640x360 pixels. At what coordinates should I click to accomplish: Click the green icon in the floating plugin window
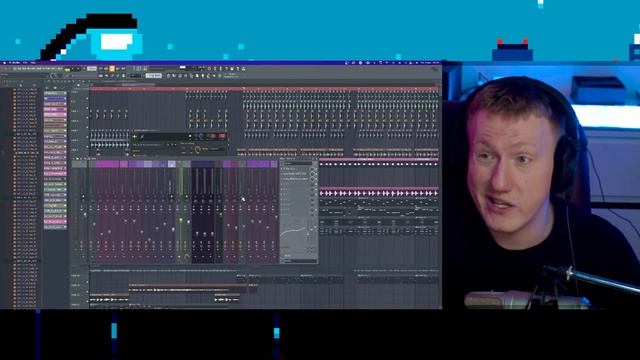pyautogui.click(x=135, y=136)
